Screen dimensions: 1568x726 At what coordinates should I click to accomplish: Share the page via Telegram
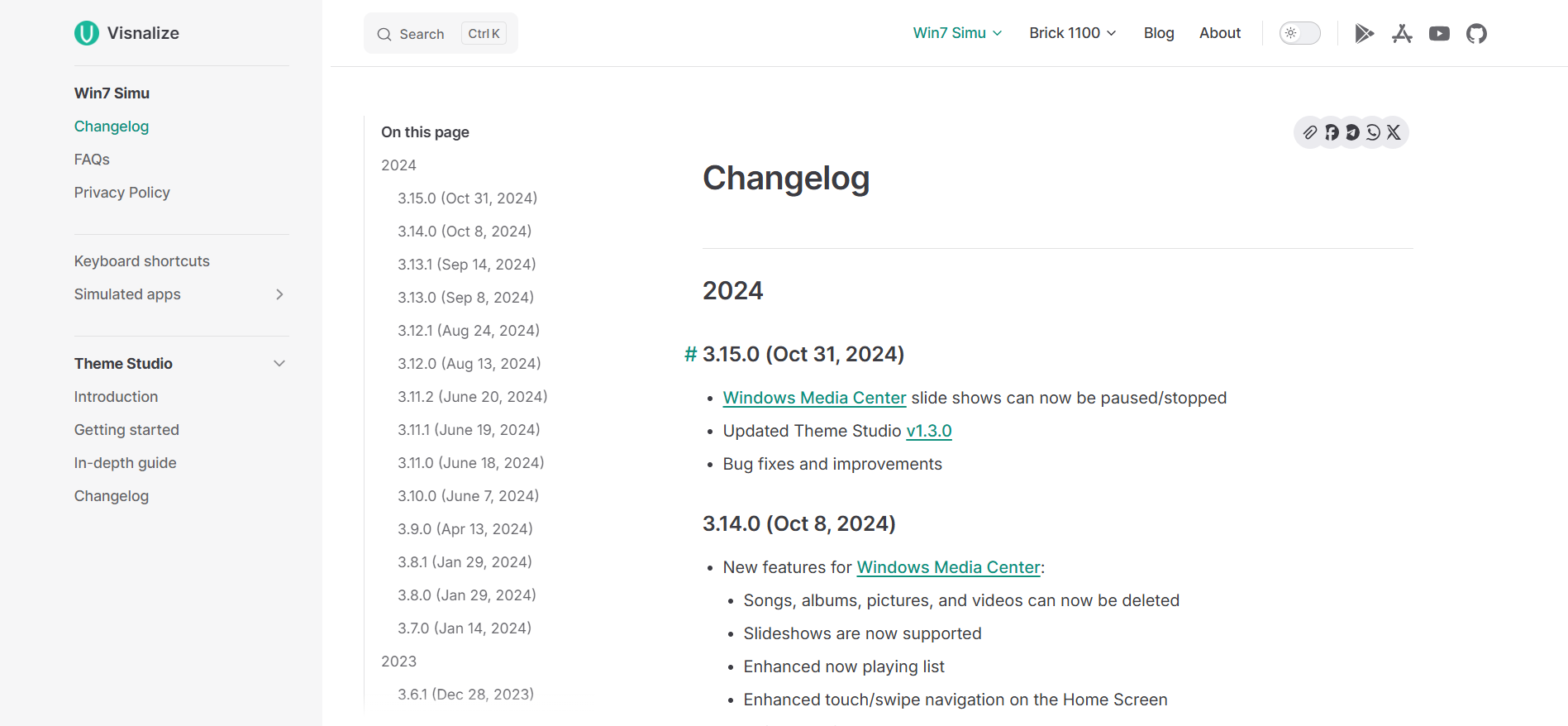[x=1352, y=132]
